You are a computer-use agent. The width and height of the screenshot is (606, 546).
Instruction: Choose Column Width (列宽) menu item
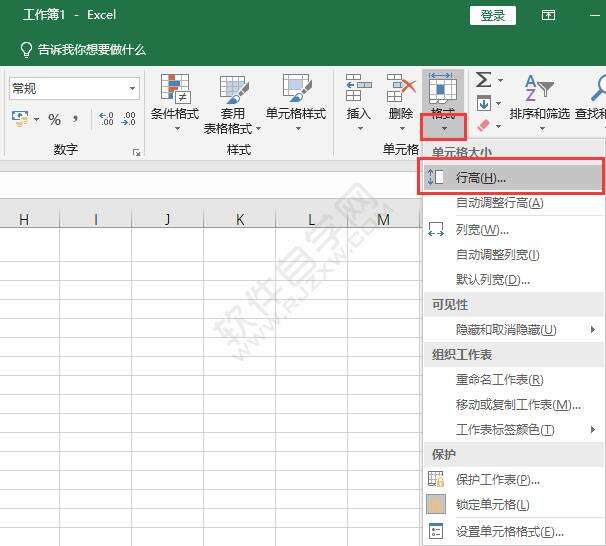[481, 229]
